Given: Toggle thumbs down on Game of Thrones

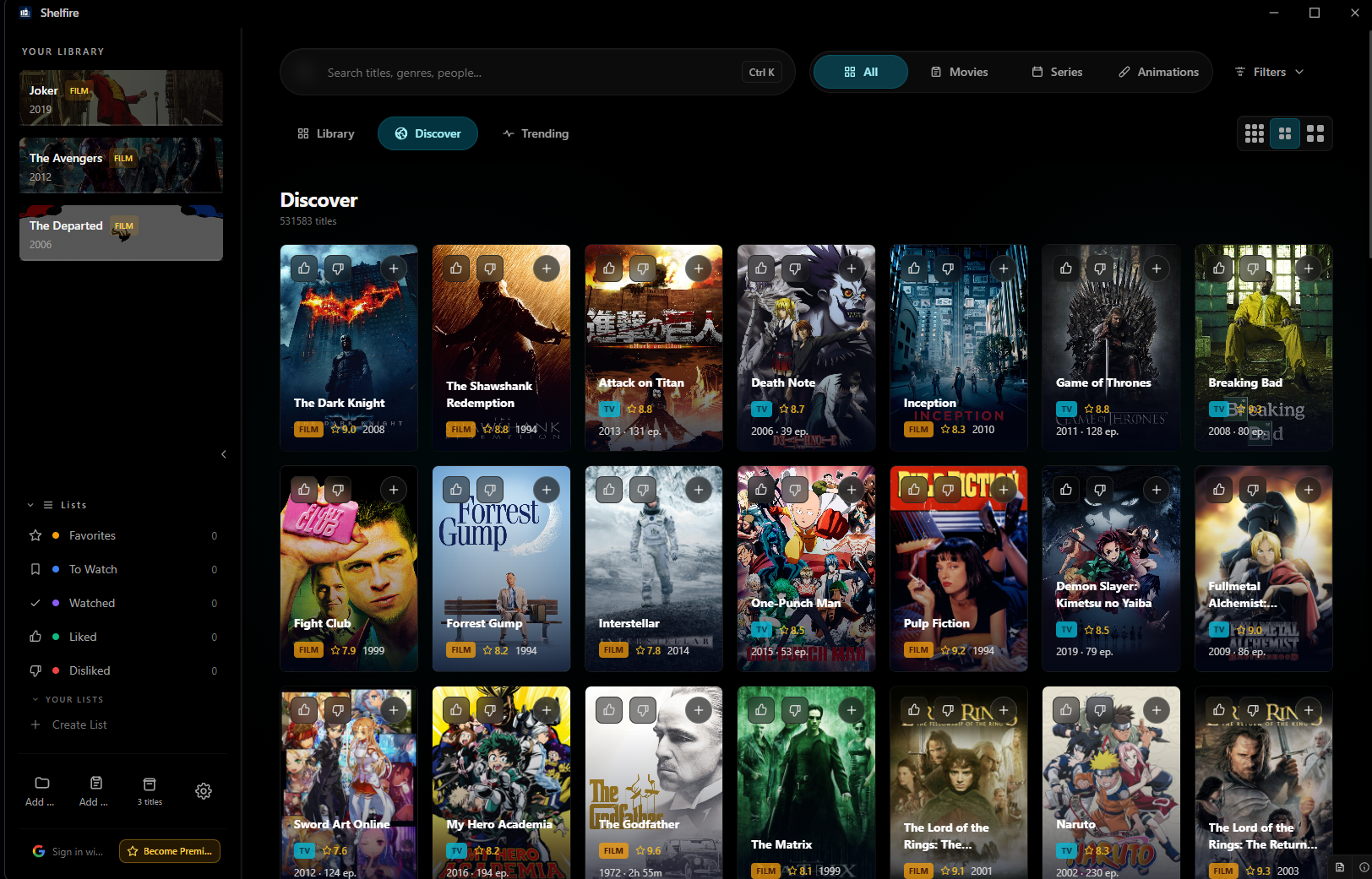Looking at the screenshot, I should 1100,269.
